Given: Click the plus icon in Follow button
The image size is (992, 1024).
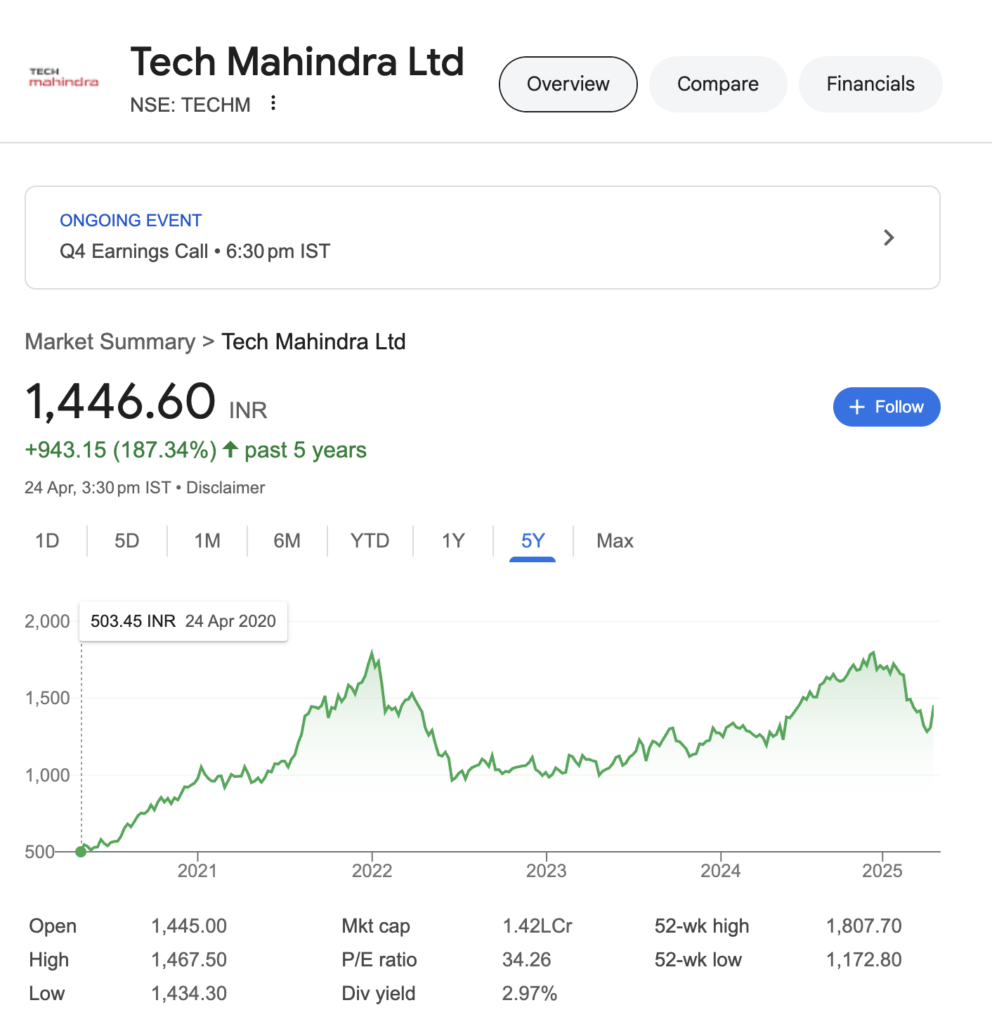Looking at the screenshot, I should tap(856, 407).
